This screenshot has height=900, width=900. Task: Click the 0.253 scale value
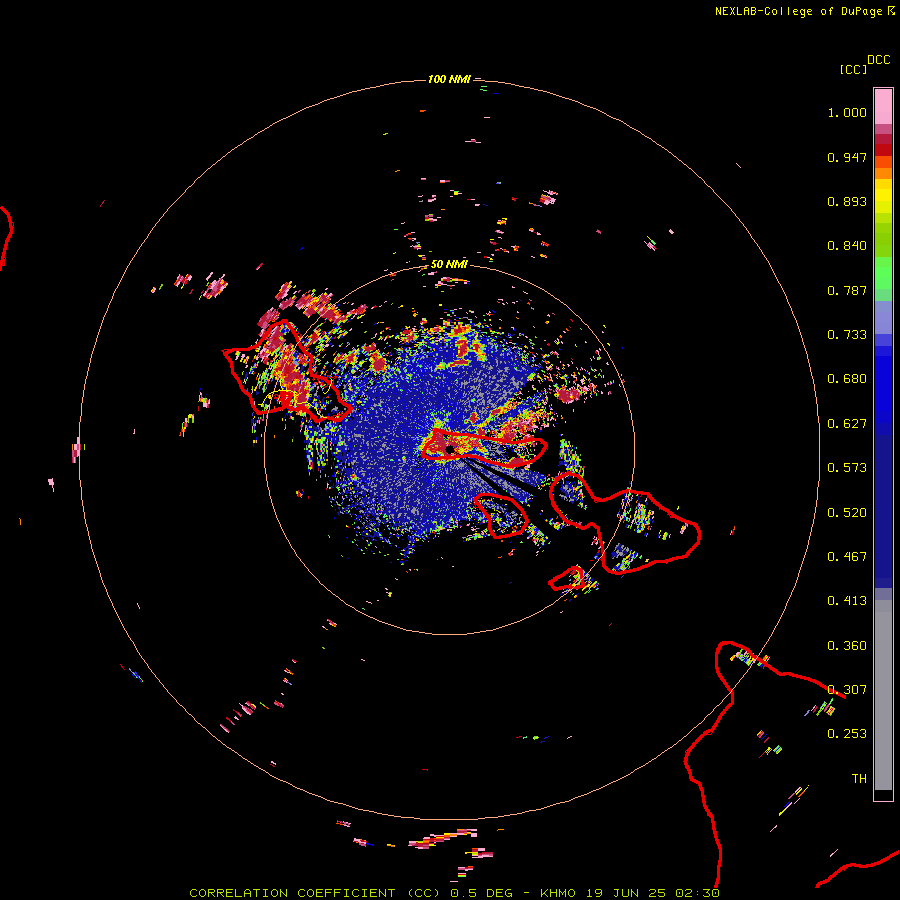pos(847,734)
